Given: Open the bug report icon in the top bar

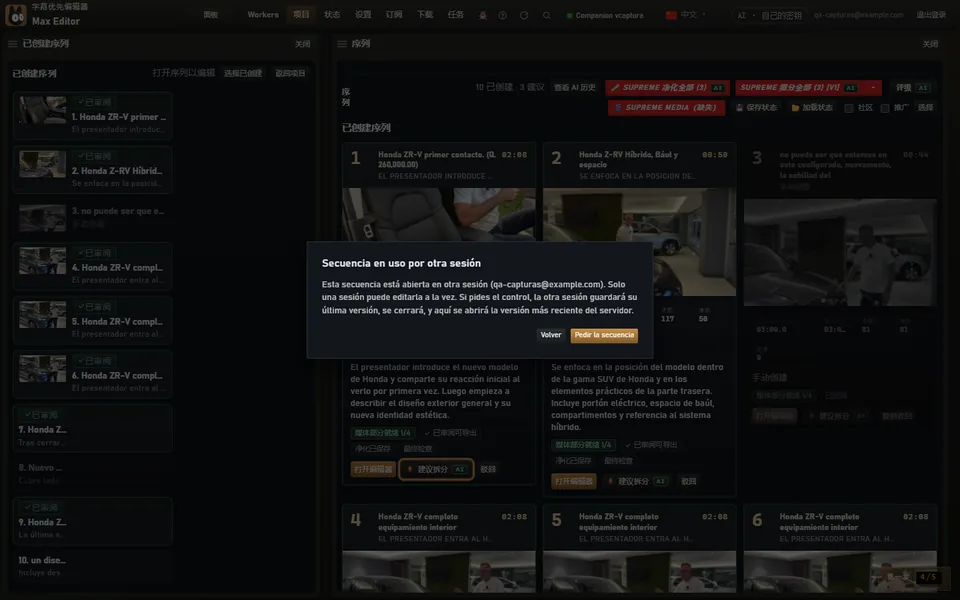Looking at the screenshot, I should 483,15.
